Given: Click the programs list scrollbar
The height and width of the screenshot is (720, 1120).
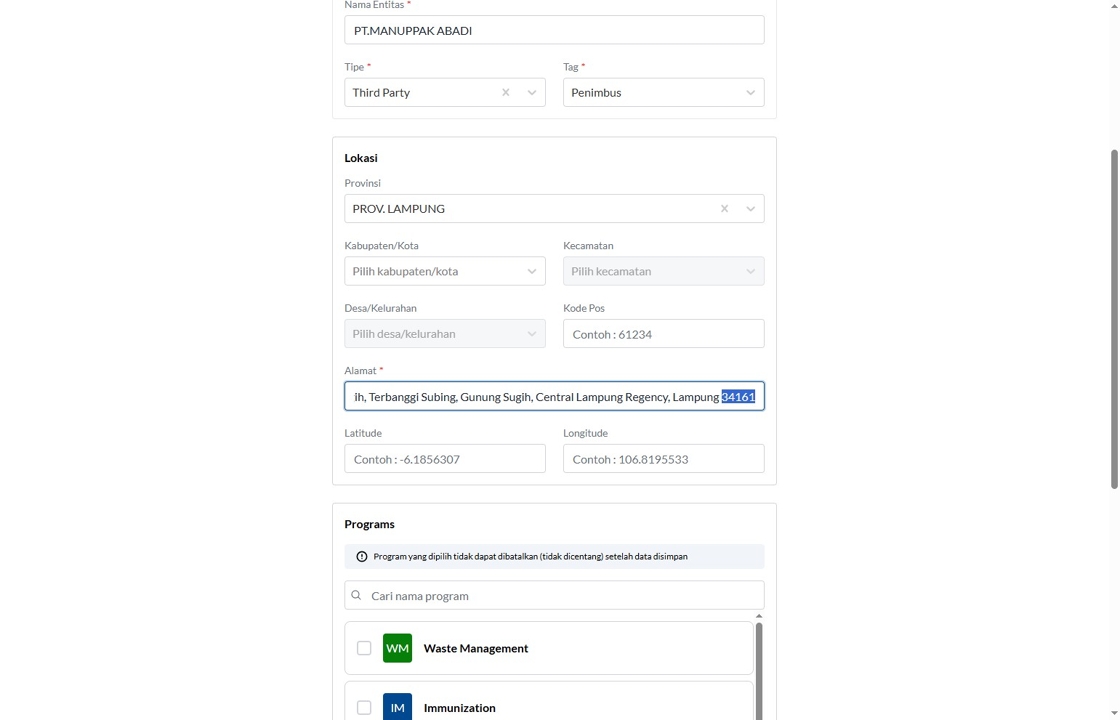Looking at the screenshot, I should [759, 668].
